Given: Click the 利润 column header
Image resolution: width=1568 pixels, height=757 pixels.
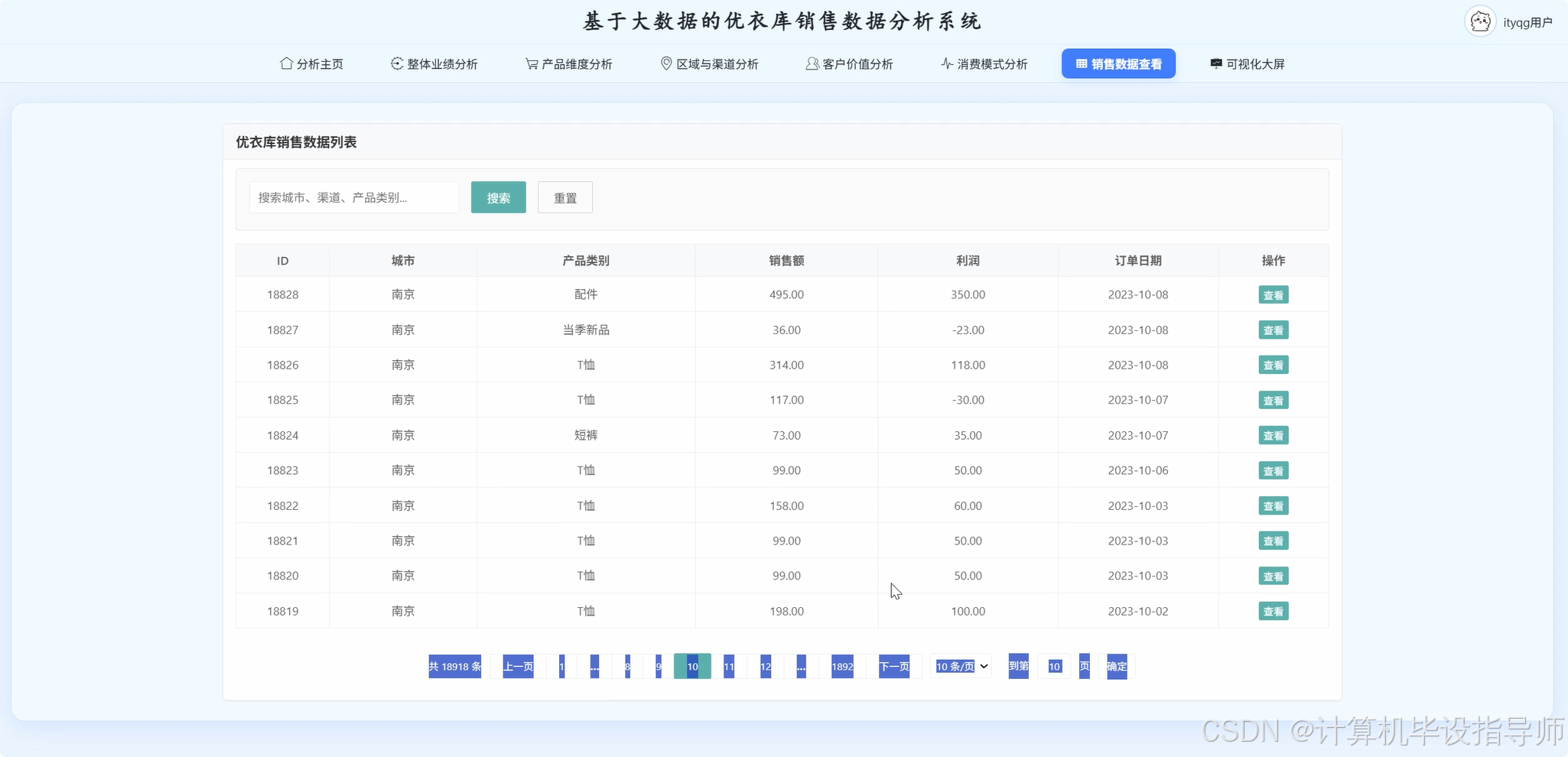Looking at the screenshot, I should [x=968, y=261].
